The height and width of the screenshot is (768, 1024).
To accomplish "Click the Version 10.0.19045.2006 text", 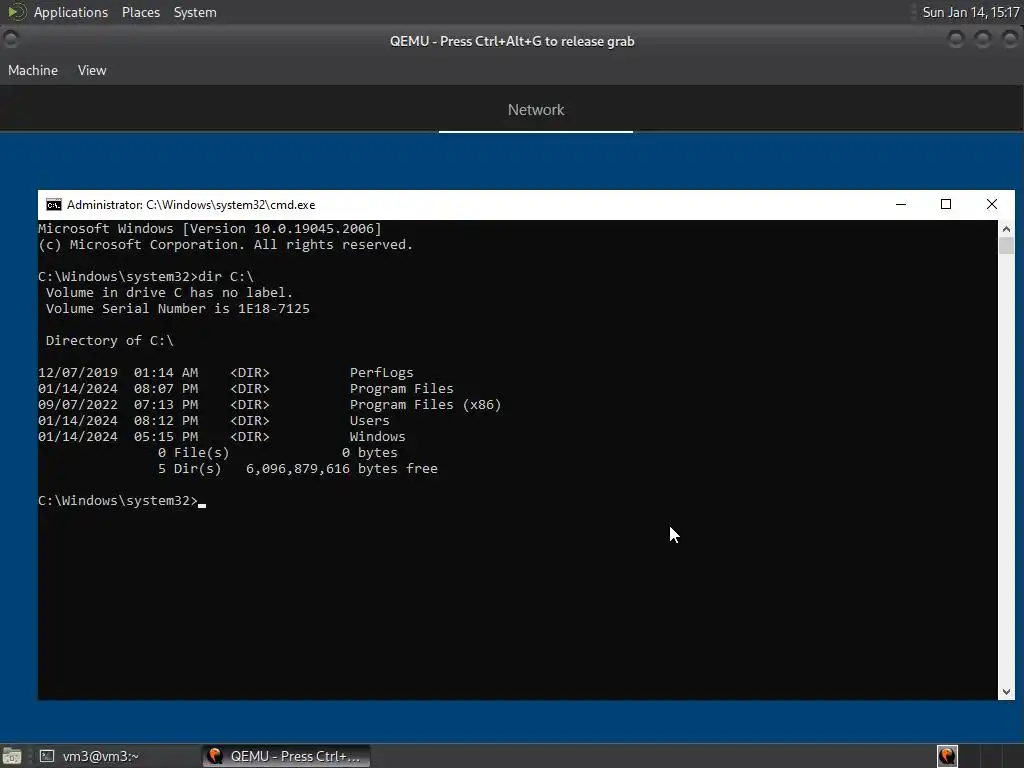I will click(282, 229).
